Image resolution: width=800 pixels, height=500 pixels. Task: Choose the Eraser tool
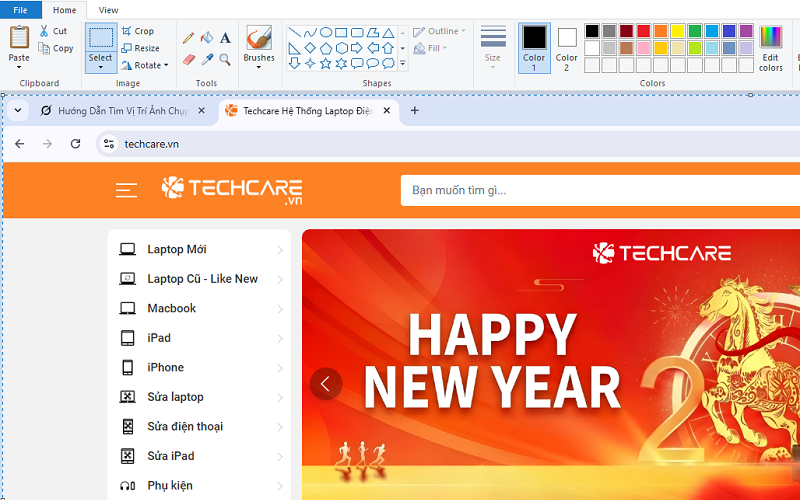(188, 60)
